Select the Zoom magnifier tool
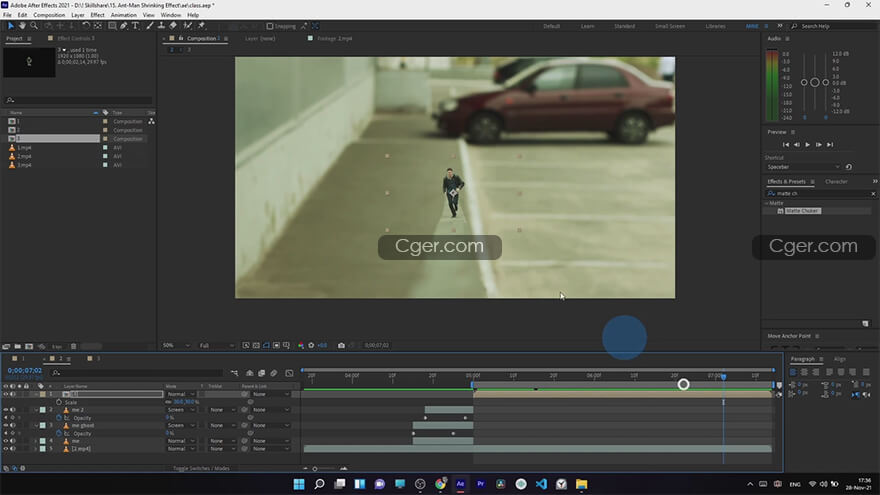 34,26
